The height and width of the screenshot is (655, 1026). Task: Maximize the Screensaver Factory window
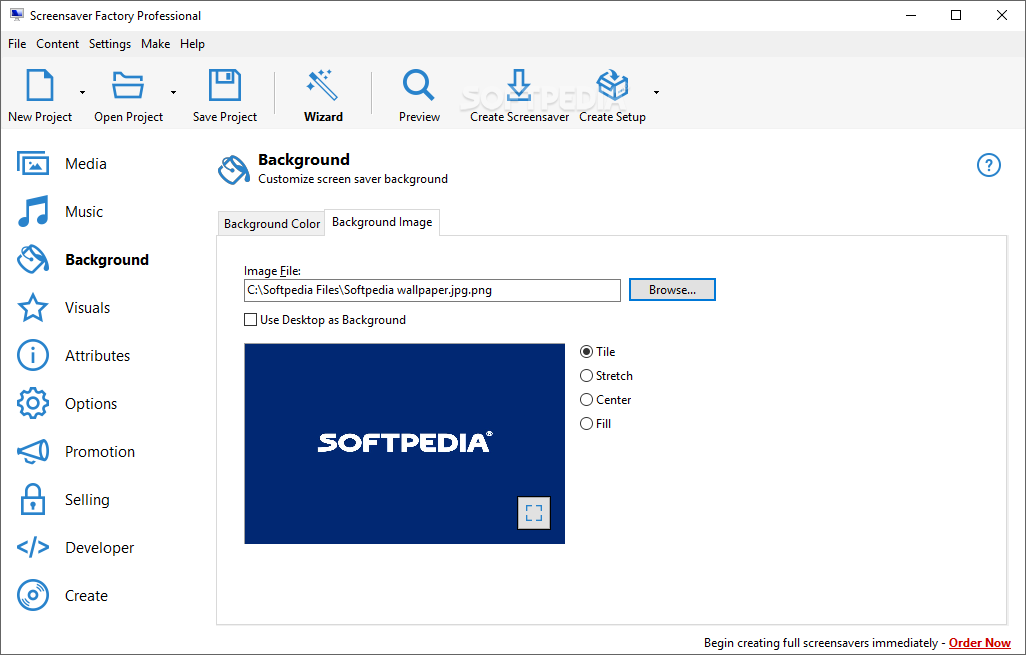pyautogui.click(x=956, y=16)
